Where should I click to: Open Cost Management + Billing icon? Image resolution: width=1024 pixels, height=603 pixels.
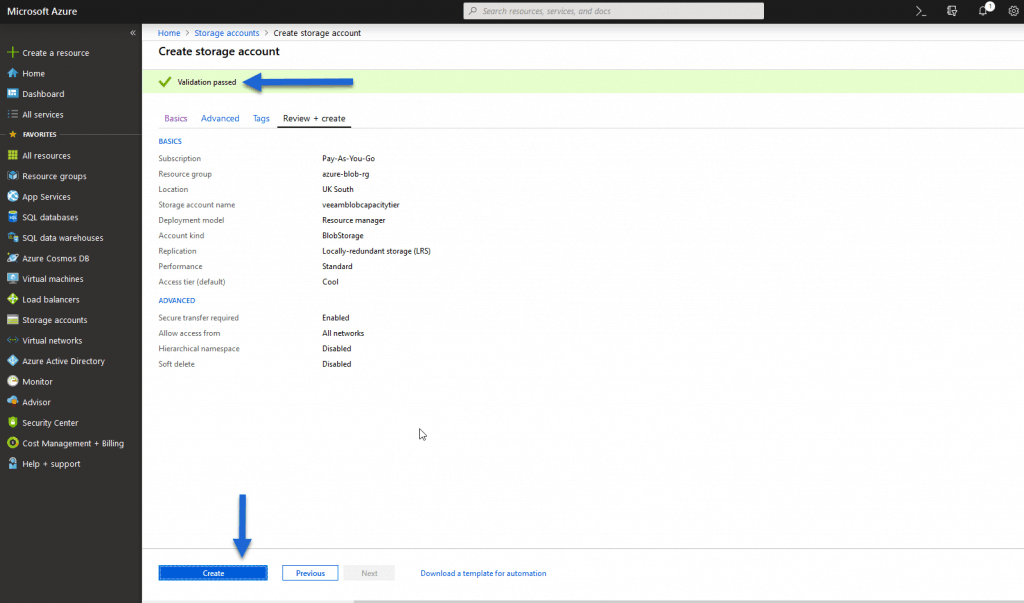12,443
